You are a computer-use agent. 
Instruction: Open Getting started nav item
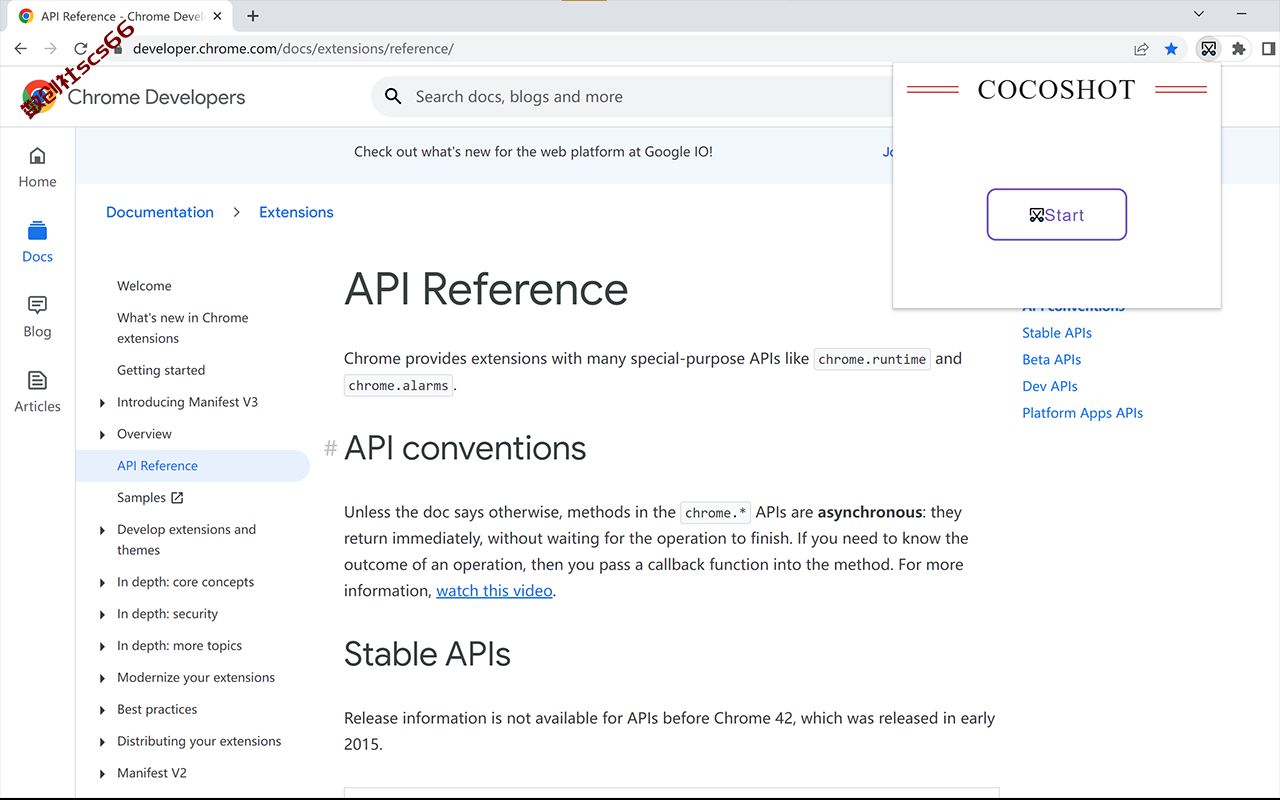tap(161, 370)
